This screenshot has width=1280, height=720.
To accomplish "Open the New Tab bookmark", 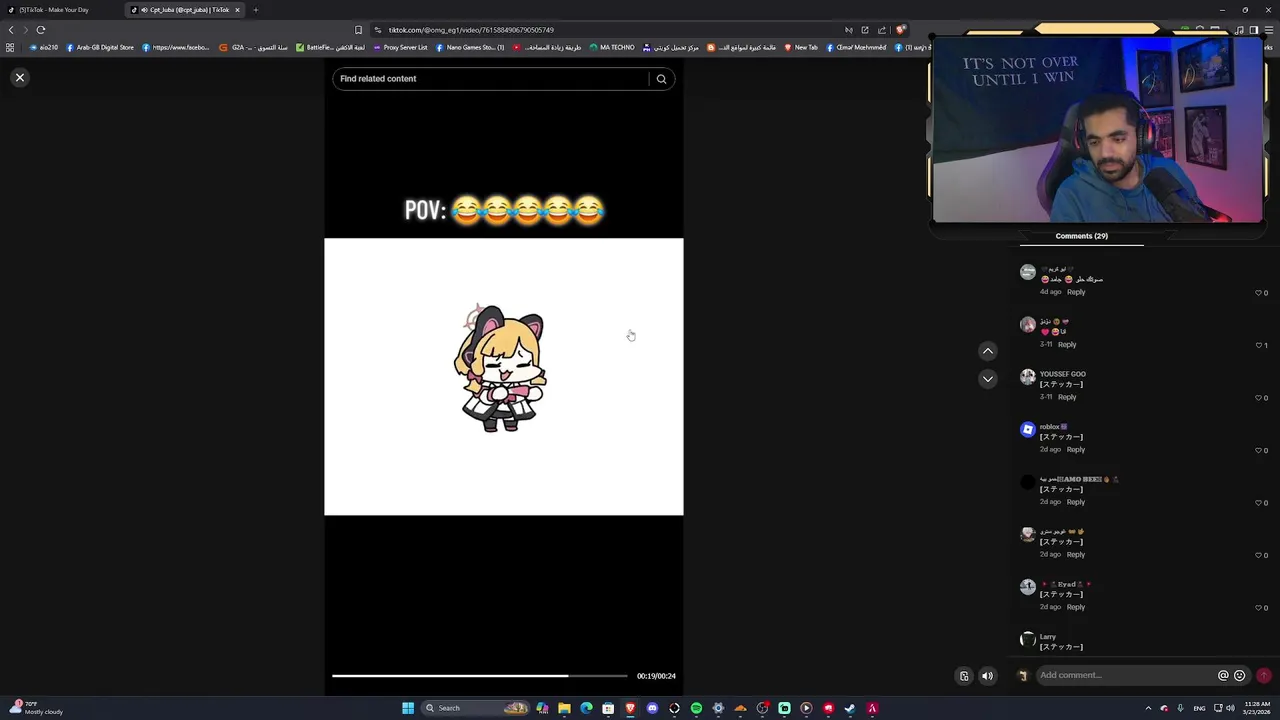I will [801, 47].
